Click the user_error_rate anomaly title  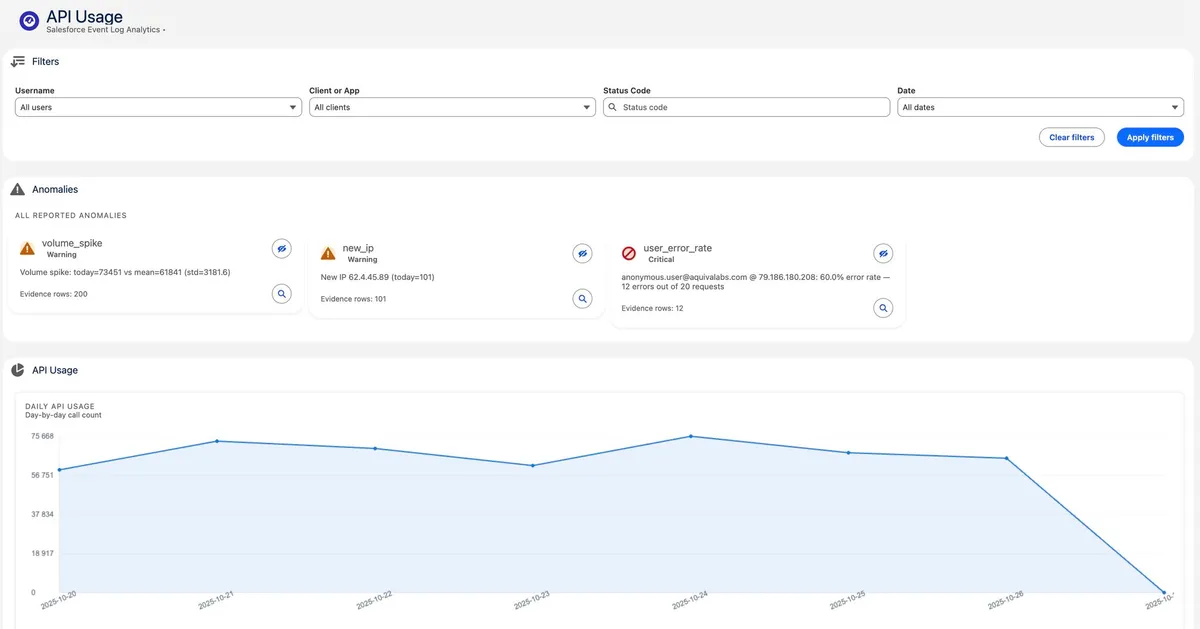tap(678, 248)
